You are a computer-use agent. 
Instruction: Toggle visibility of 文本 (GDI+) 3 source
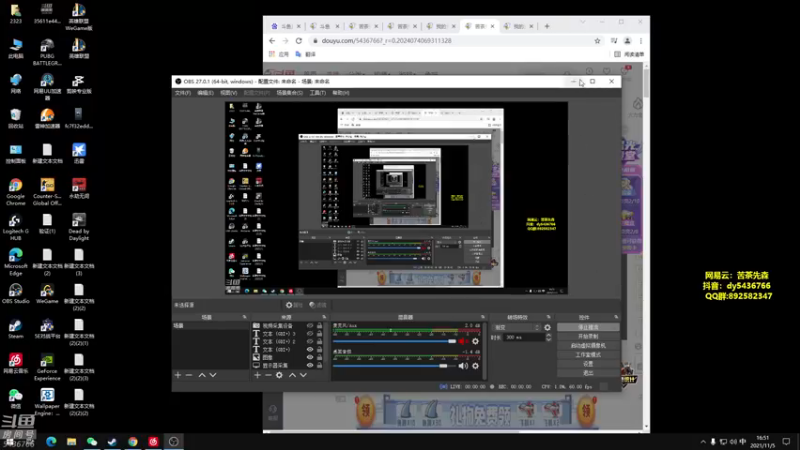click(310, 334)
